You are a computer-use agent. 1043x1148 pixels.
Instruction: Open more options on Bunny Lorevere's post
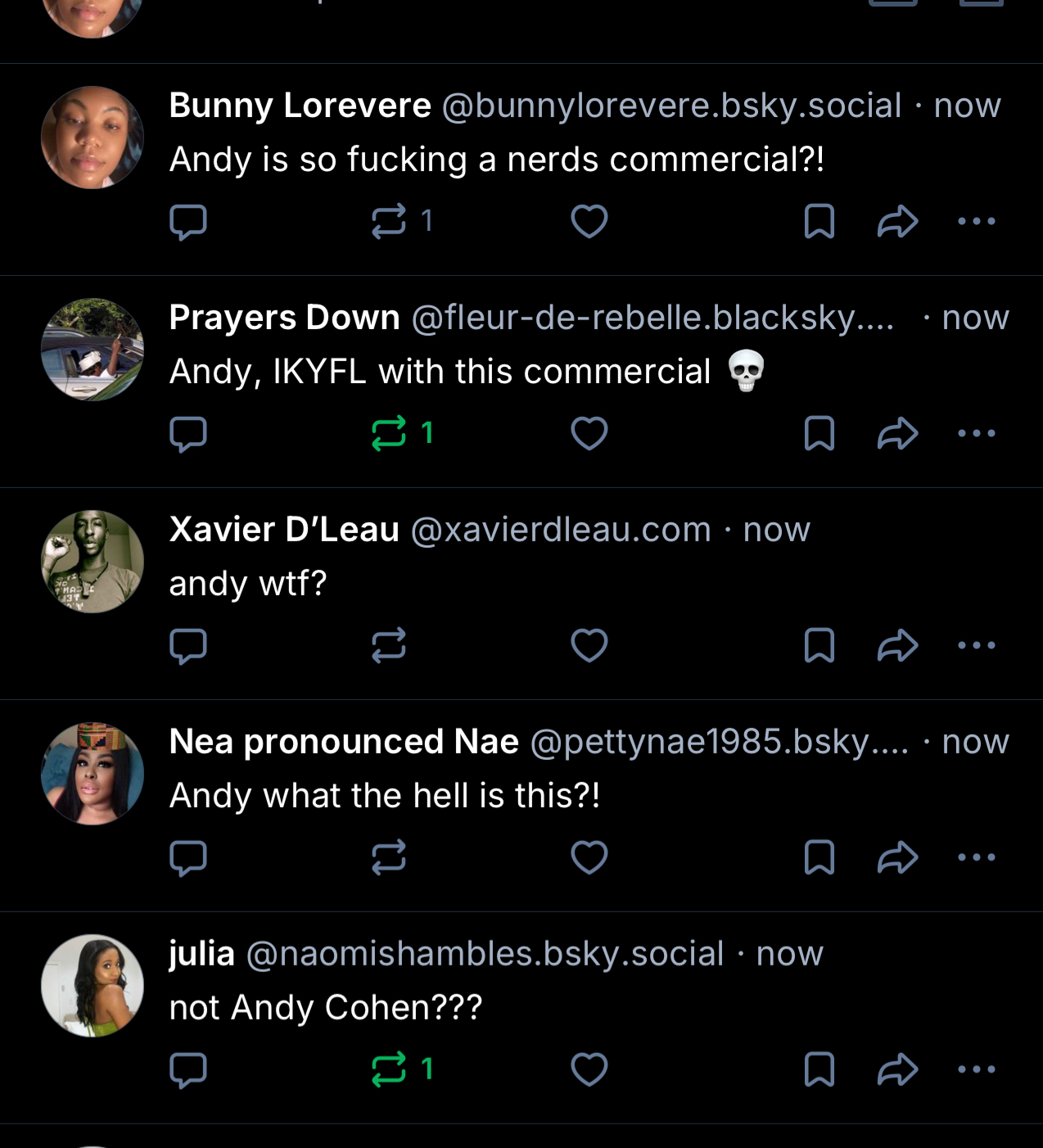977,221
